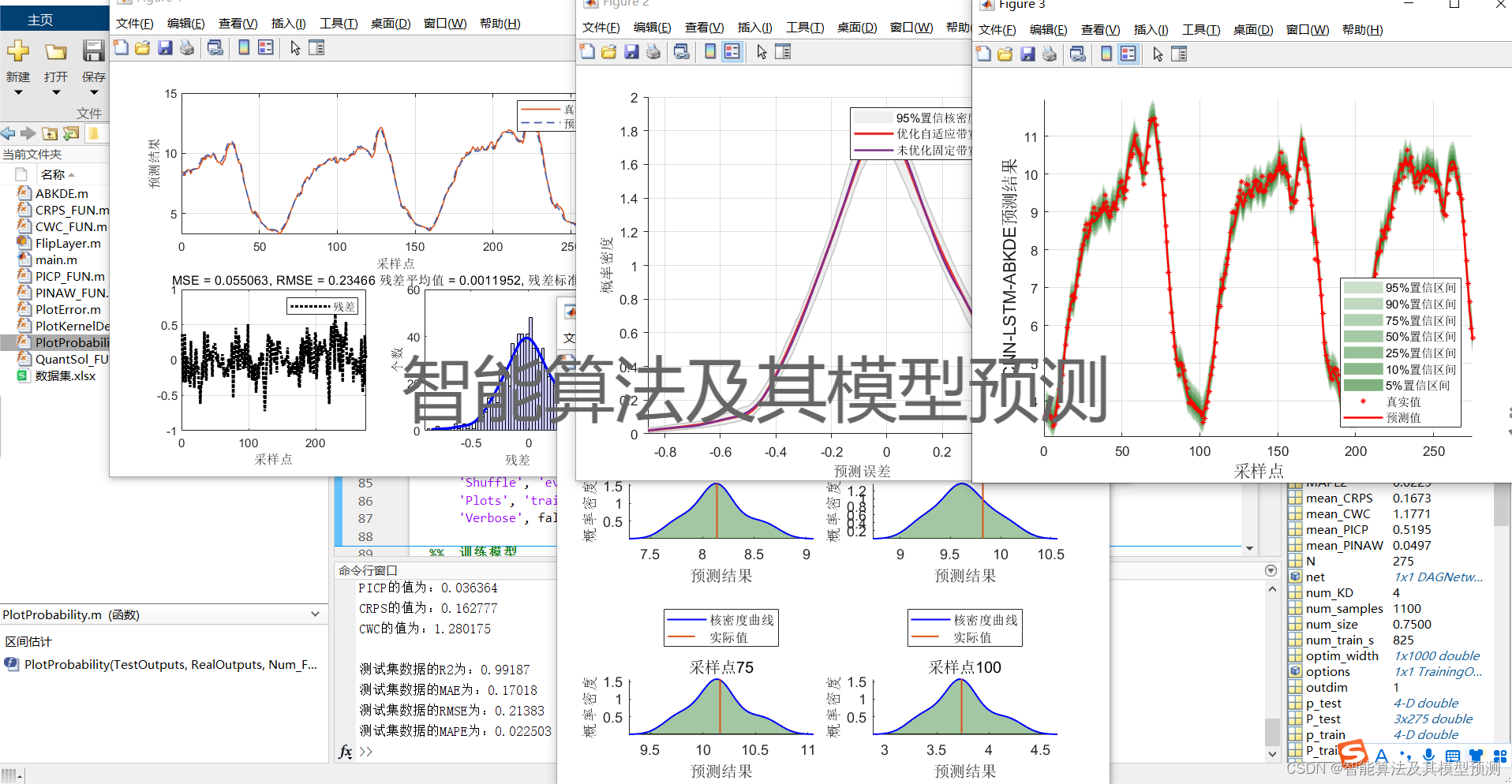The width and height of the screenshot is (1512, 784).
Task: Open an existing figure from Figure 2 toolbar
Action: click(x=608, y=51)
